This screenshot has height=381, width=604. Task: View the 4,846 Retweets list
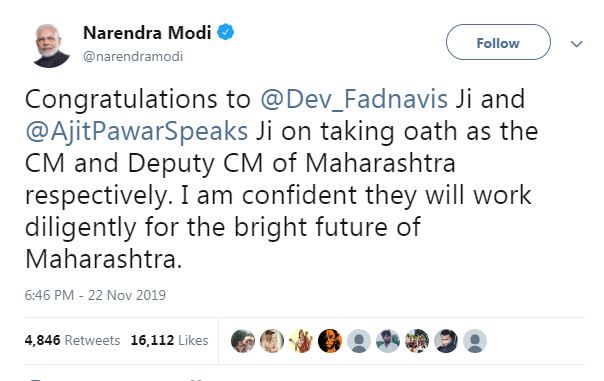point(72,341)
